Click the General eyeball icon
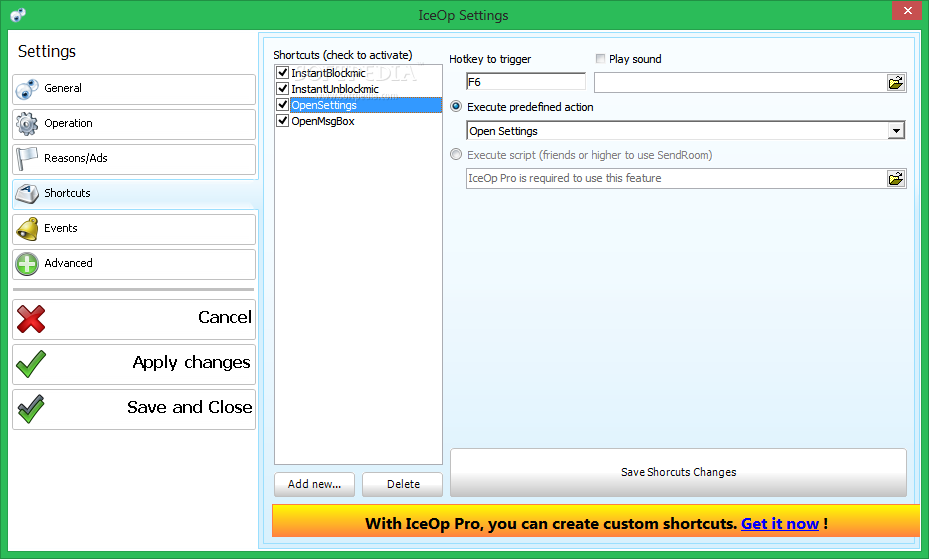The width and height of the screenshot is (929, 559). 27,89
